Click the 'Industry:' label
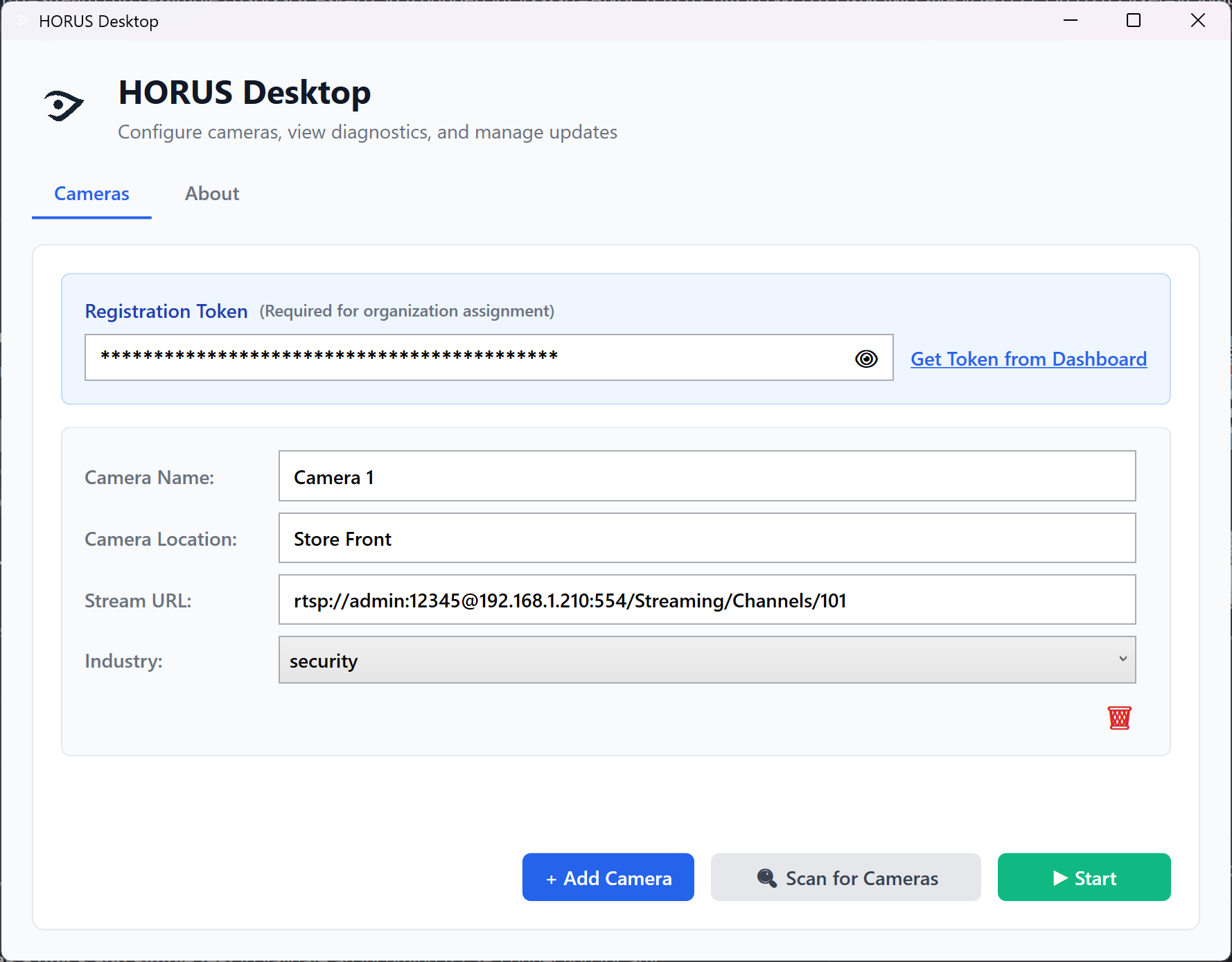The image size is (1232, 962). (123, 661)
